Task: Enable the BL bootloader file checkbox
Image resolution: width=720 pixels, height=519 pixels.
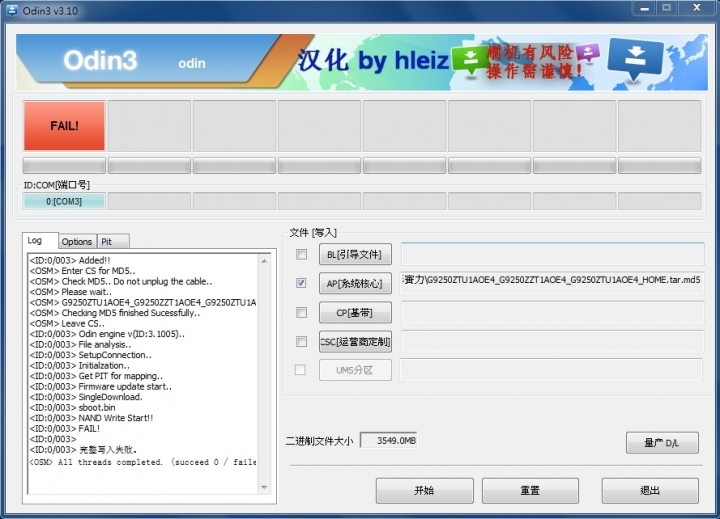Action: (x=301, y=254)
